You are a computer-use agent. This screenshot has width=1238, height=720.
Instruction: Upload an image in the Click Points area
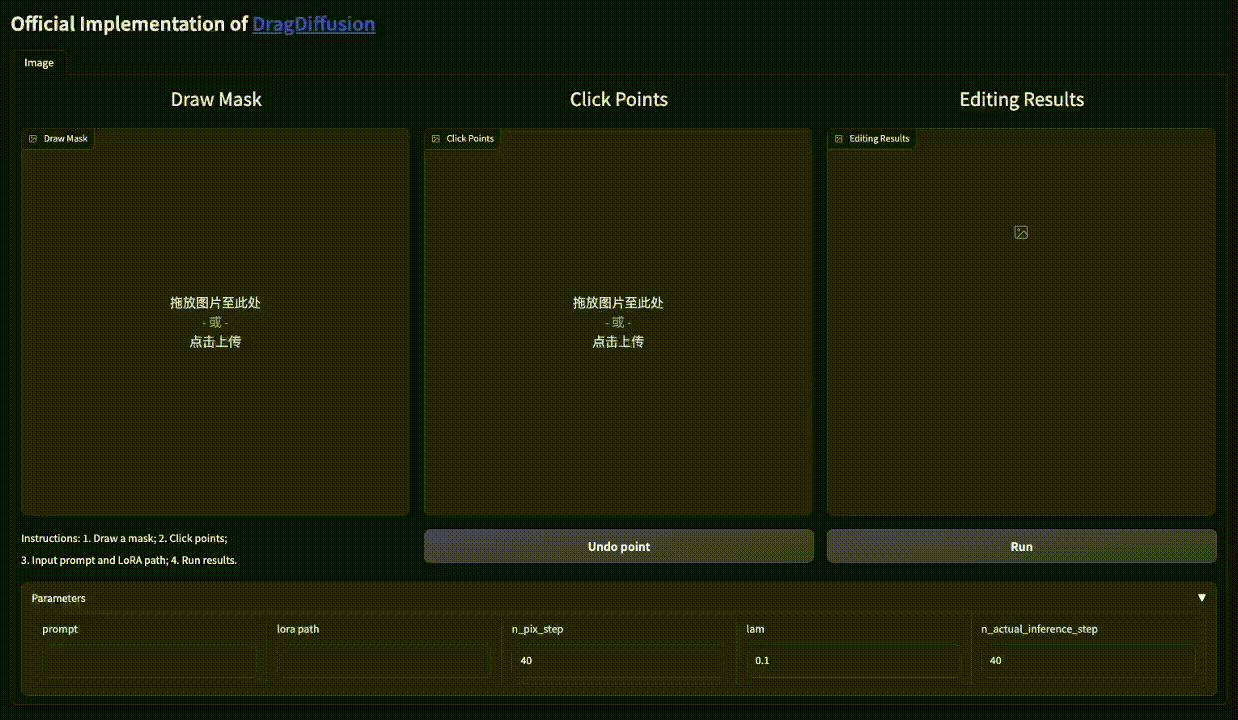[618, 322]
